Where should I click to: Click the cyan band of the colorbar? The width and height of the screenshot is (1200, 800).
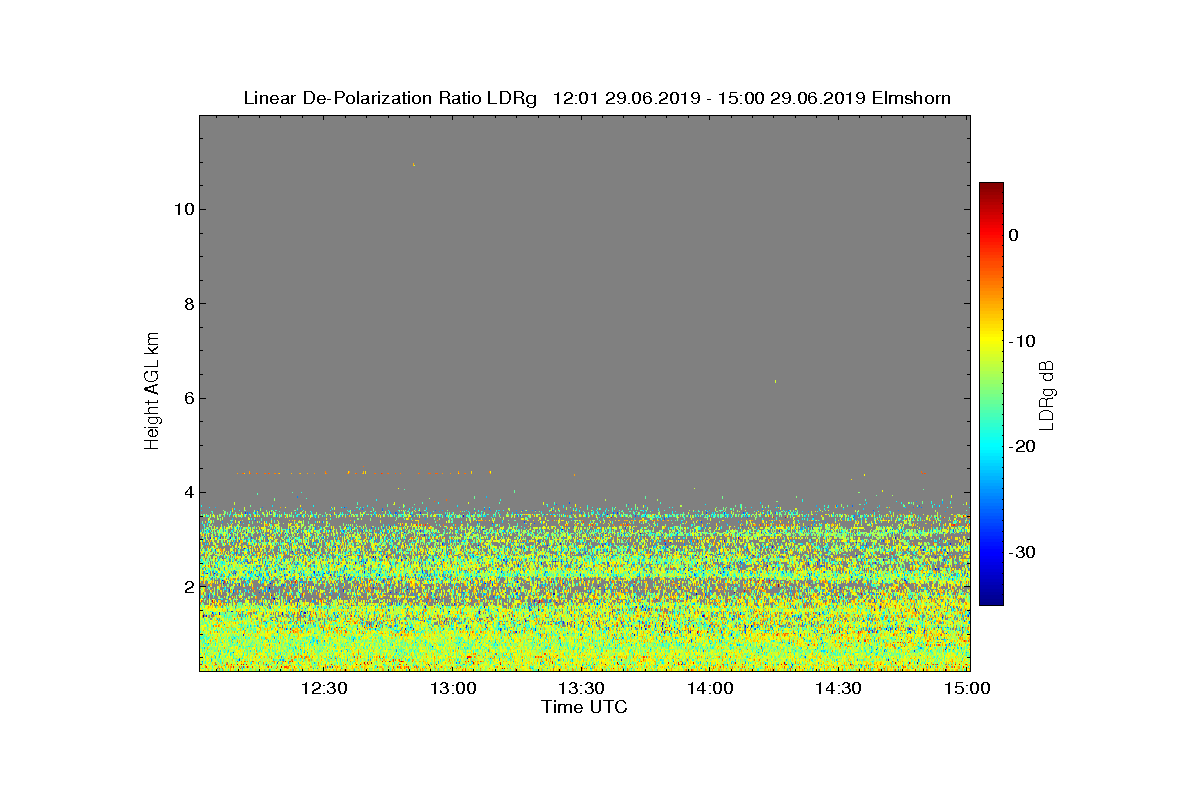[x=991, y=446]
